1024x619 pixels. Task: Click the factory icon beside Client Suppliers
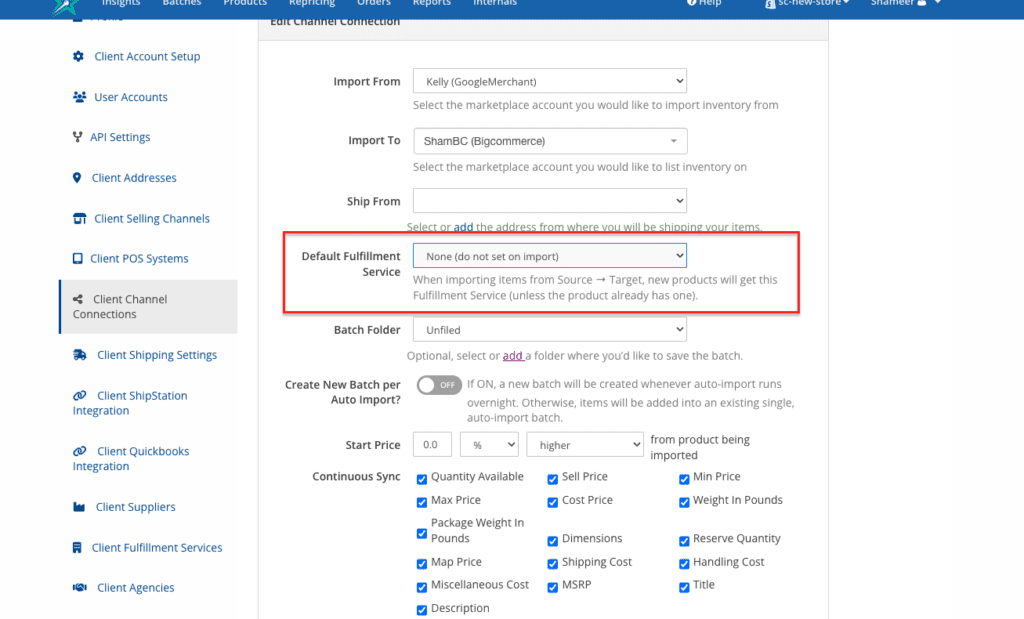click(79, 507)
